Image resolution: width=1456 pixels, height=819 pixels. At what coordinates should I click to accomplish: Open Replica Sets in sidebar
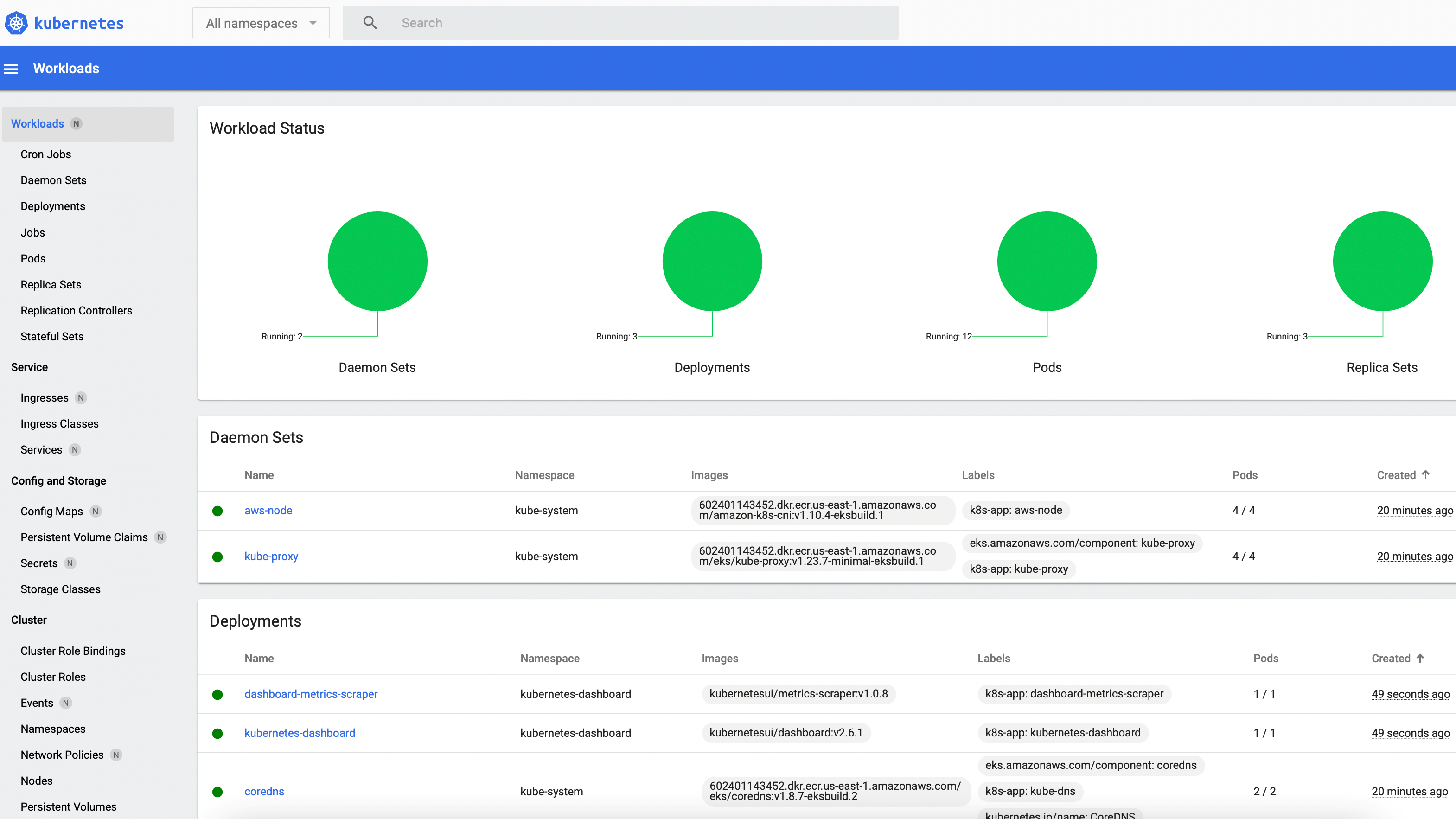(x=51, y=285)
